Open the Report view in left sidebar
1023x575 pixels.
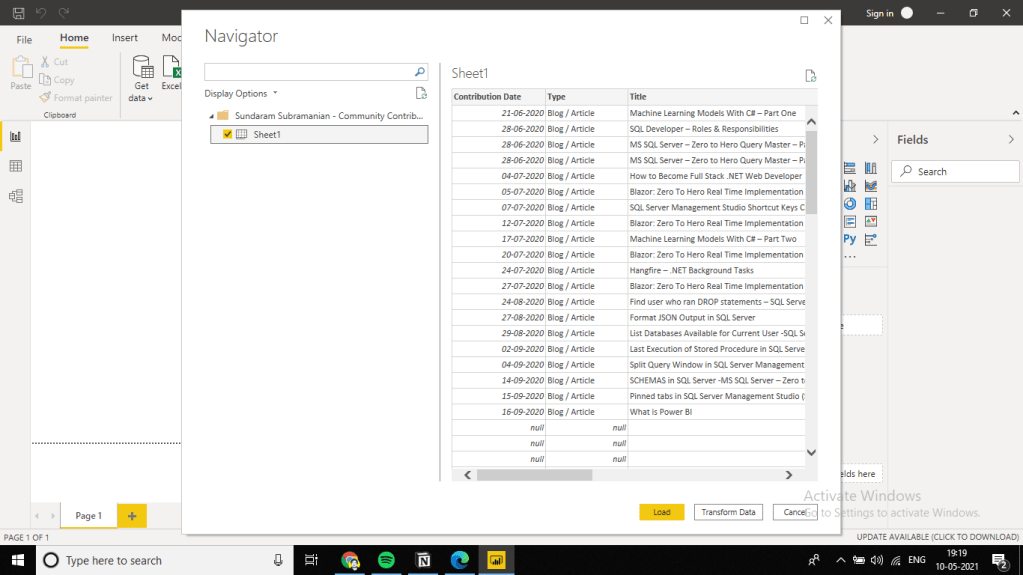15,137
